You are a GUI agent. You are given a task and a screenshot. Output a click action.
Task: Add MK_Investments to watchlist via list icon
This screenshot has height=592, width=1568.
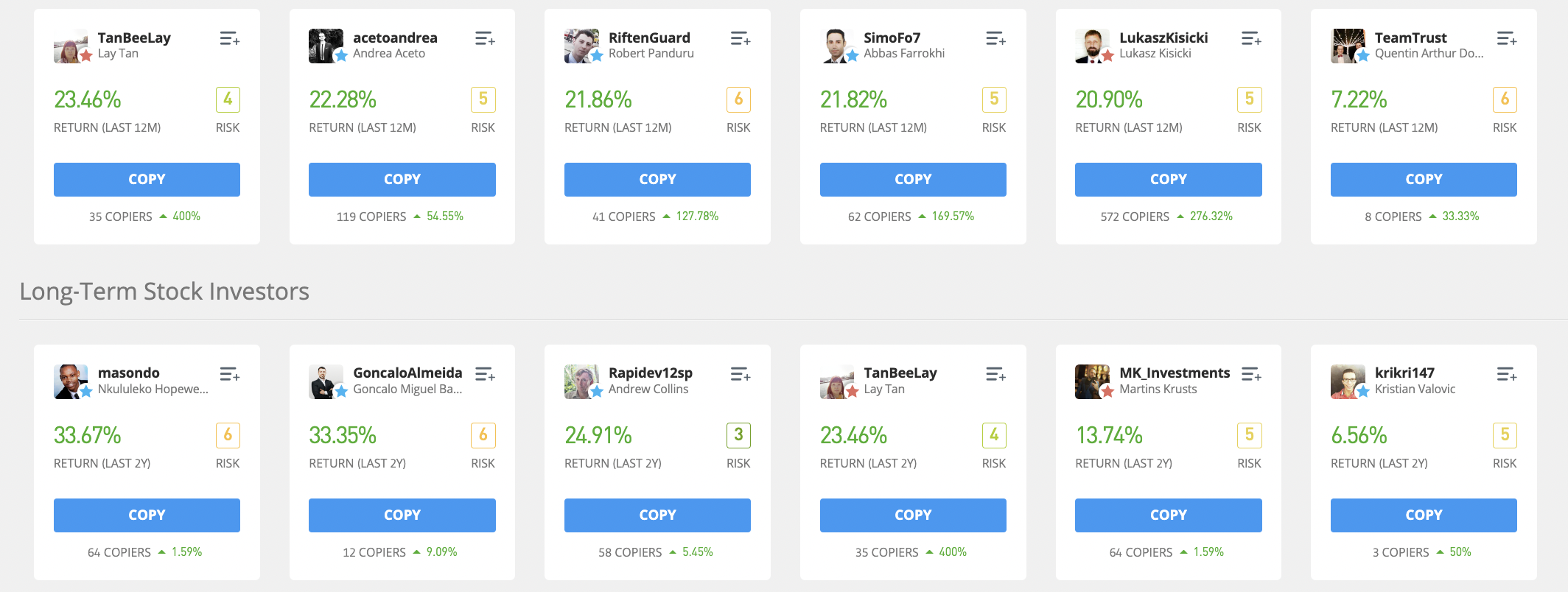pyautogui.click(x=1251, y=375)
